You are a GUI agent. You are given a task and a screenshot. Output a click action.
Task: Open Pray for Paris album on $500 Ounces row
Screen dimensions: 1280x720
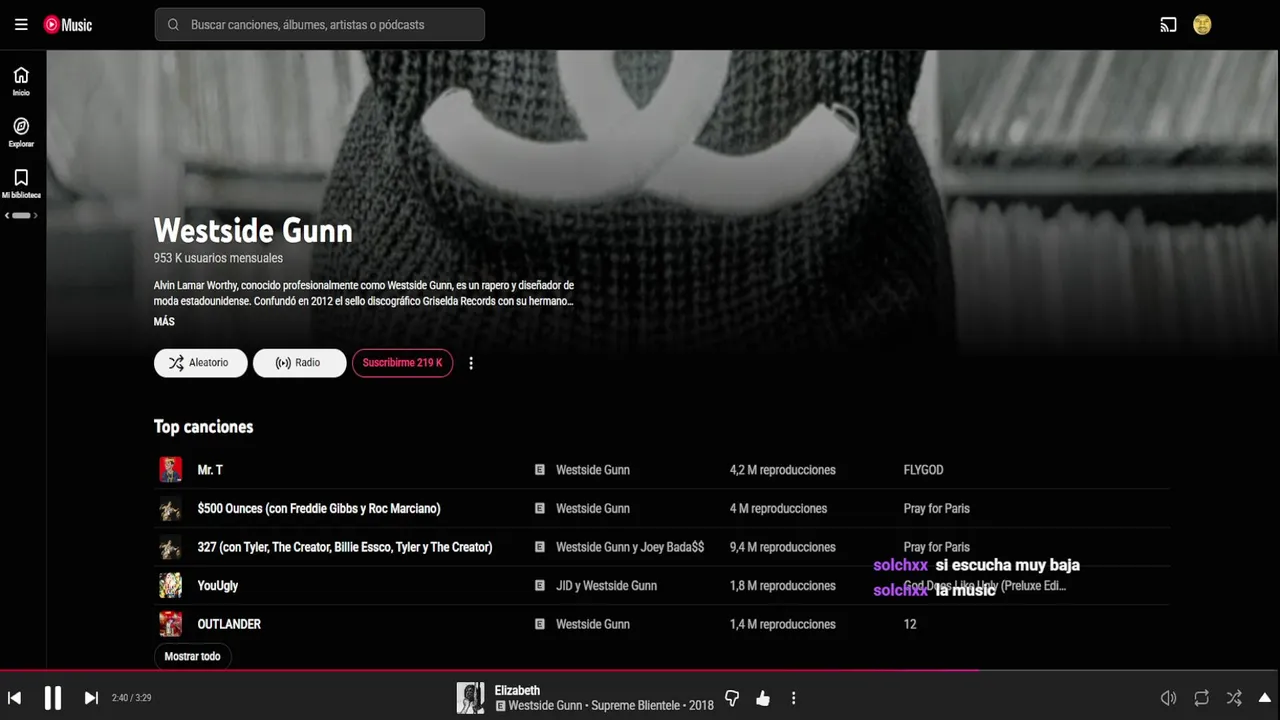click(936, 509)
